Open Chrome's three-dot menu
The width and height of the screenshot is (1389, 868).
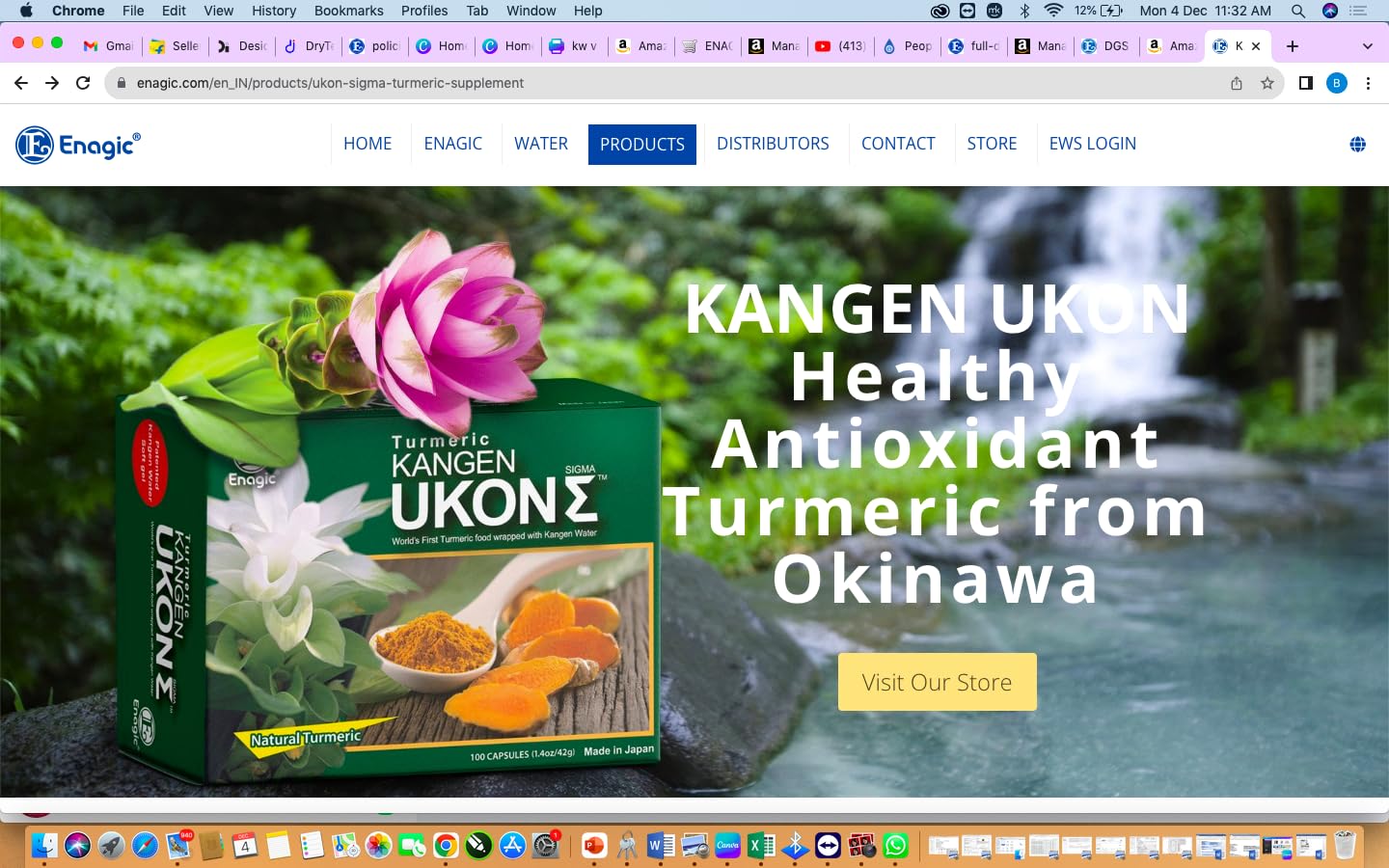tap(1369, 83)
